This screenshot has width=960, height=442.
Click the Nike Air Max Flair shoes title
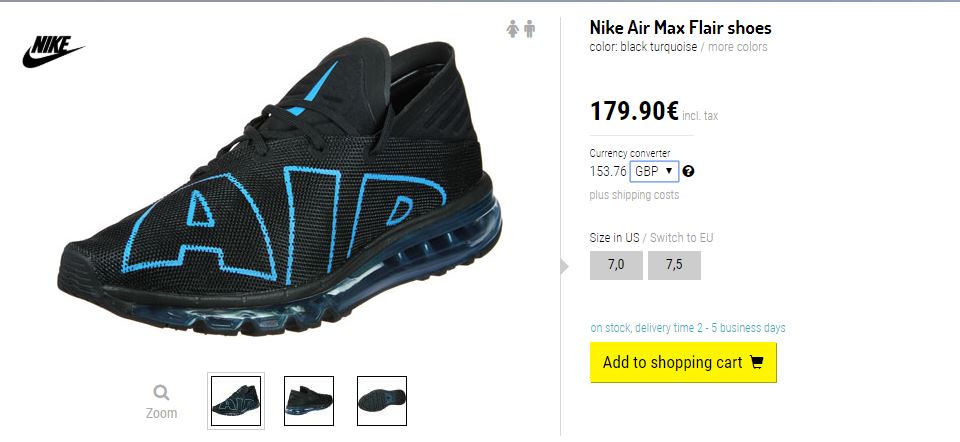[680, 28]
